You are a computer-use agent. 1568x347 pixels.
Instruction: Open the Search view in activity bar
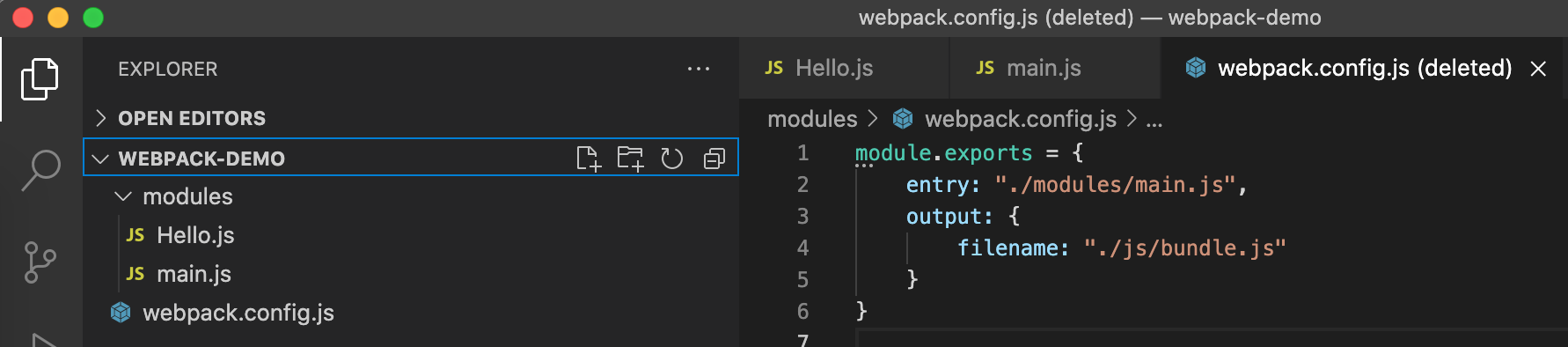[x=40, y=170]
